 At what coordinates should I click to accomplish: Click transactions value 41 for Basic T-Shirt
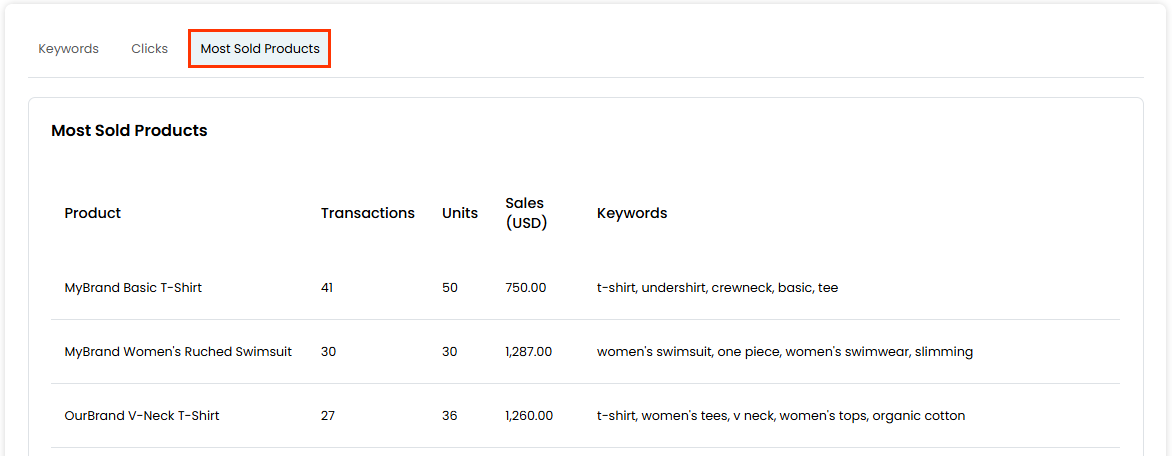point(327,288)
